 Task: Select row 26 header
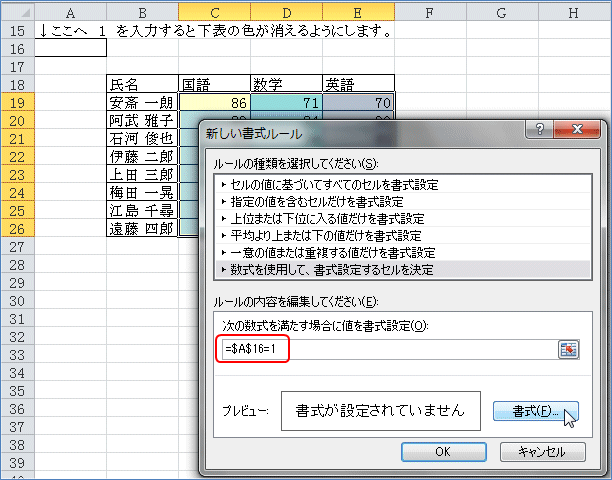(x=18, y=228)
